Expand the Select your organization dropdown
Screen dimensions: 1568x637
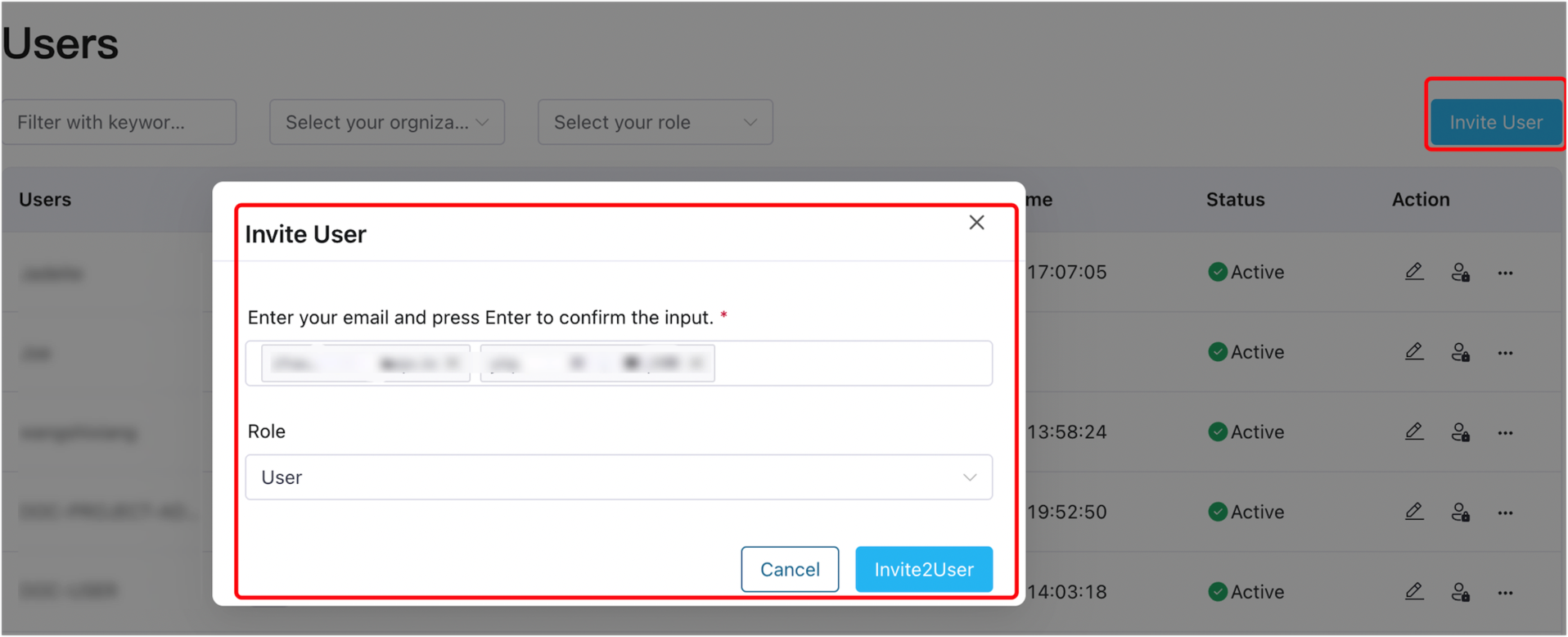387,122
